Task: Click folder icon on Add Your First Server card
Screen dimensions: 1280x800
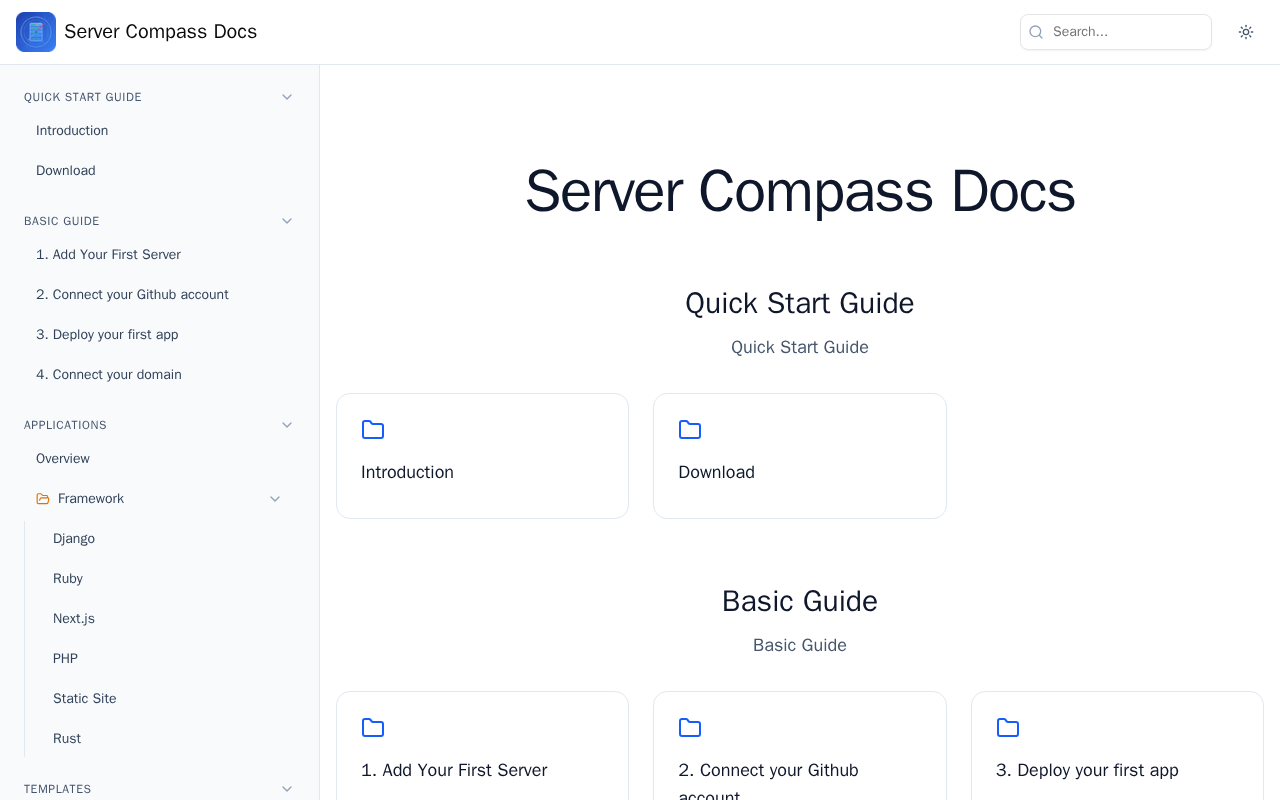Action: tap(373, 728)
